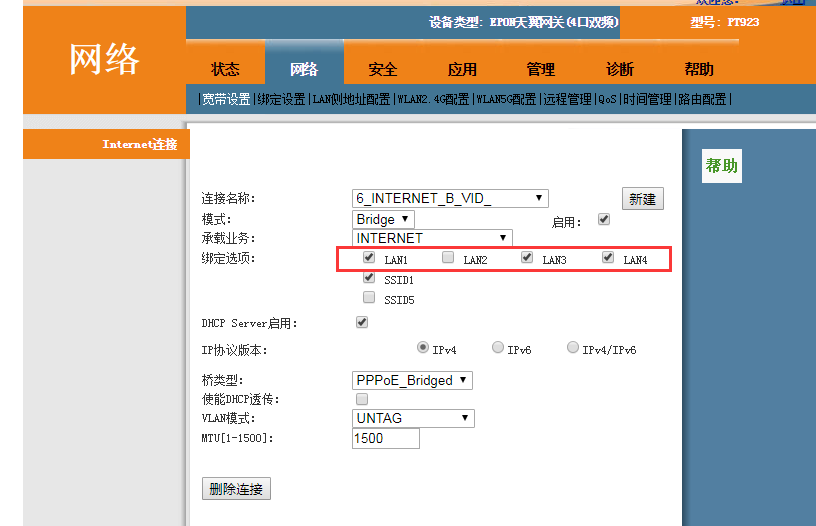
Task: Click the MTU input field
Action: tap(386, 439)
